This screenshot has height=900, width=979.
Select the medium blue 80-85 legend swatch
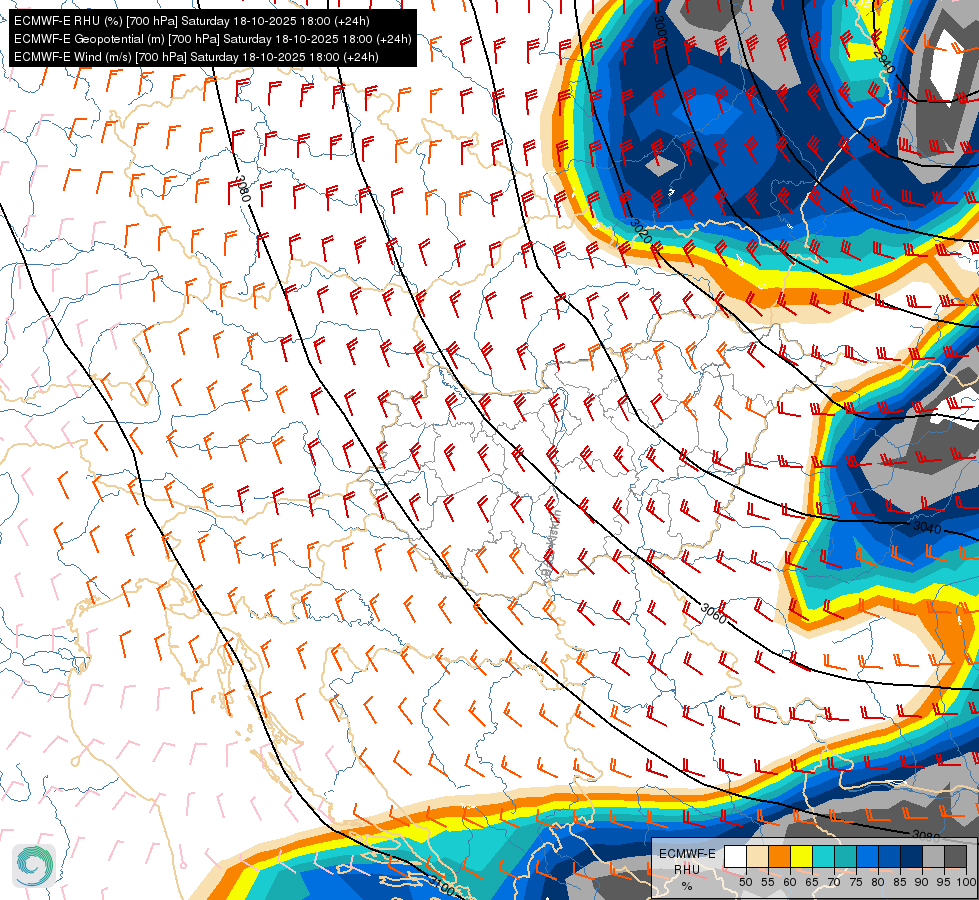pyautogui.click(x=890, y=856)
